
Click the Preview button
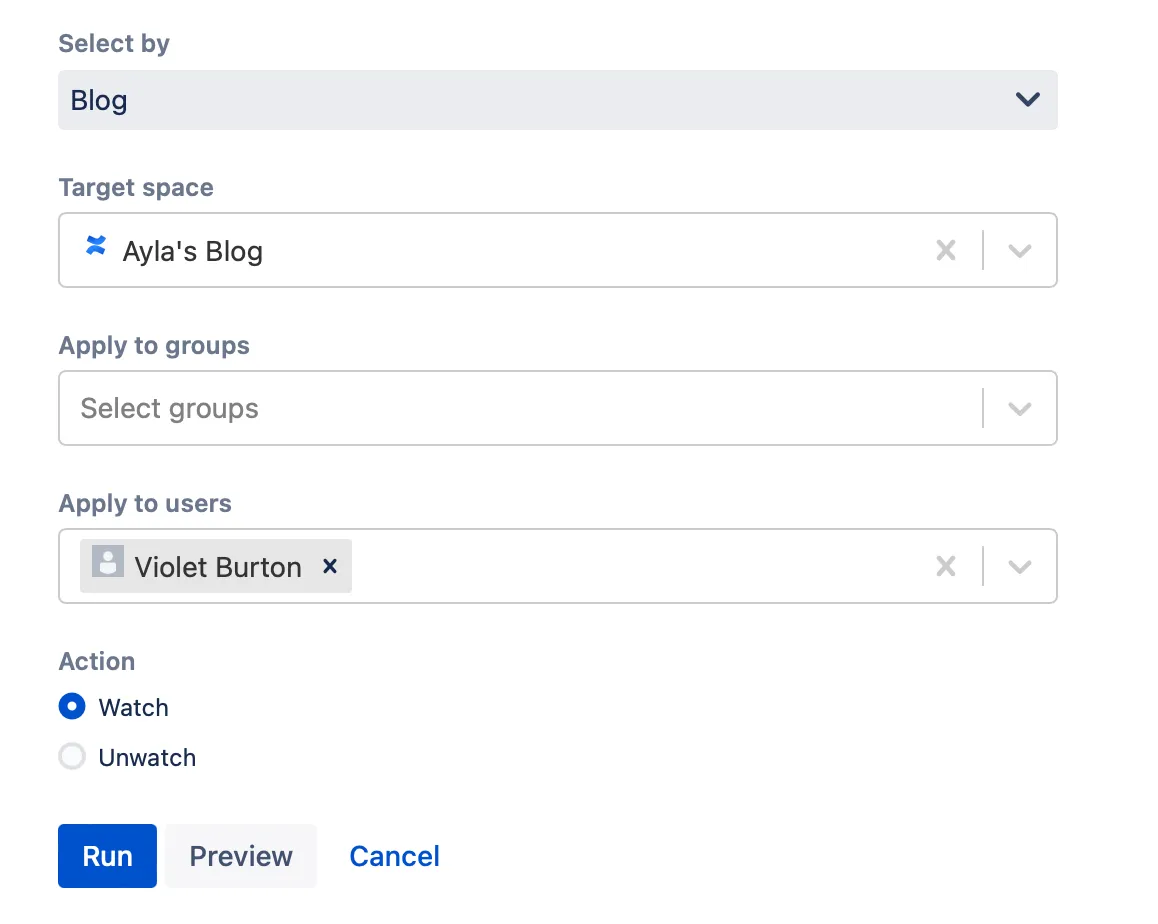pos(241,856)
